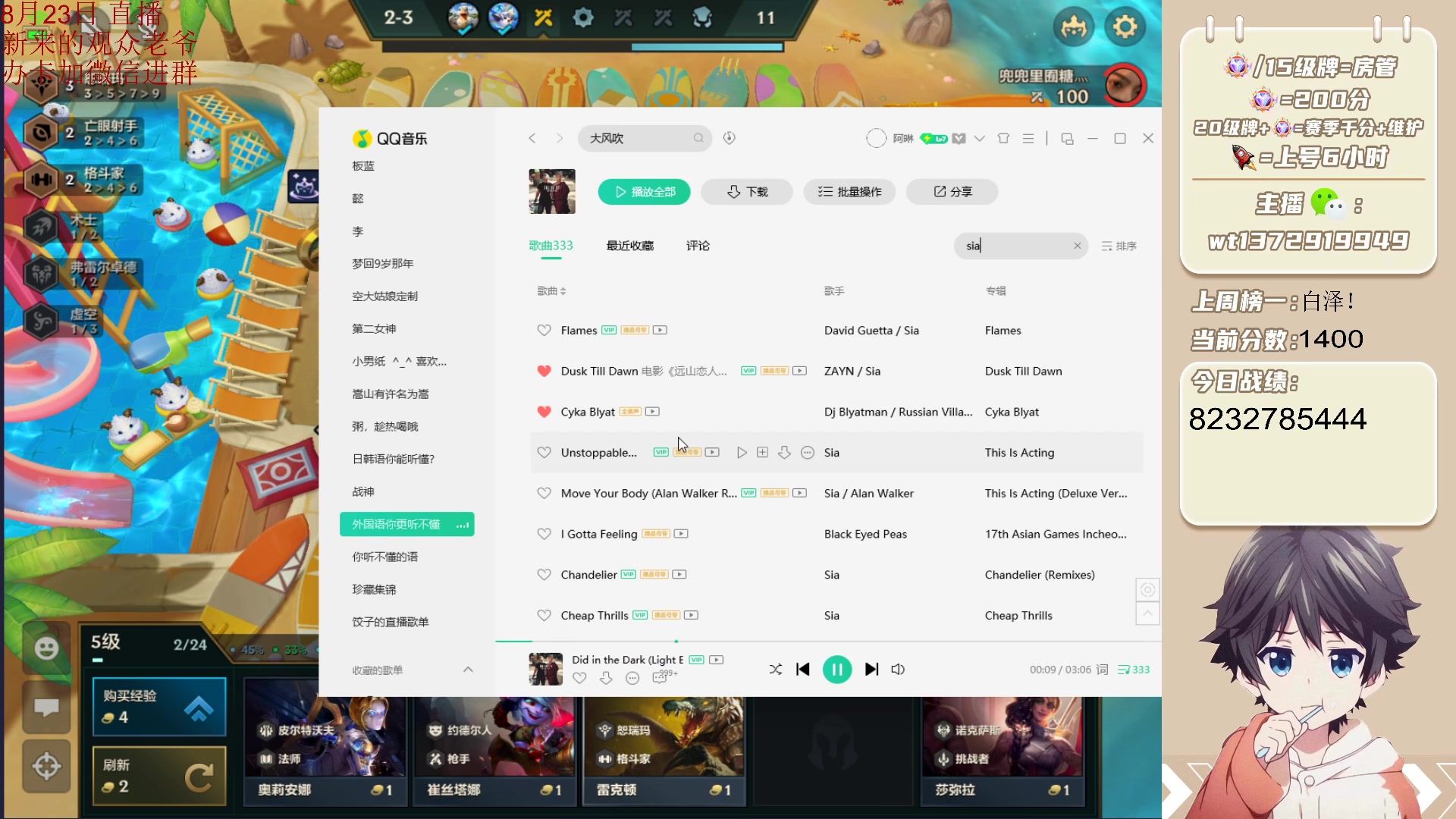Like Move Your Body (Alan Walker Remix)
Image resolution: width=1456 pixels, height=819 pixels.
544,494
